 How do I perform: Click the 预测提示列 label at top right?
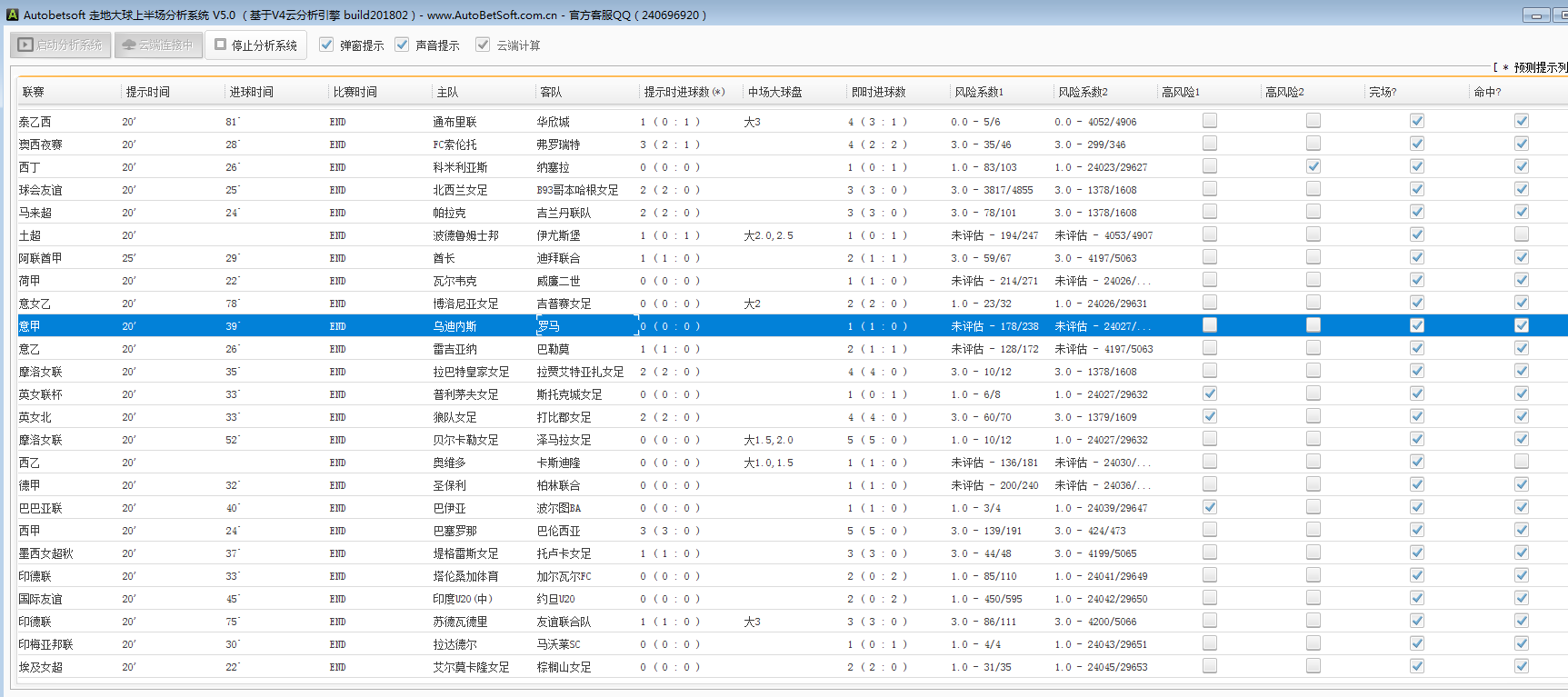(1540, 67)
